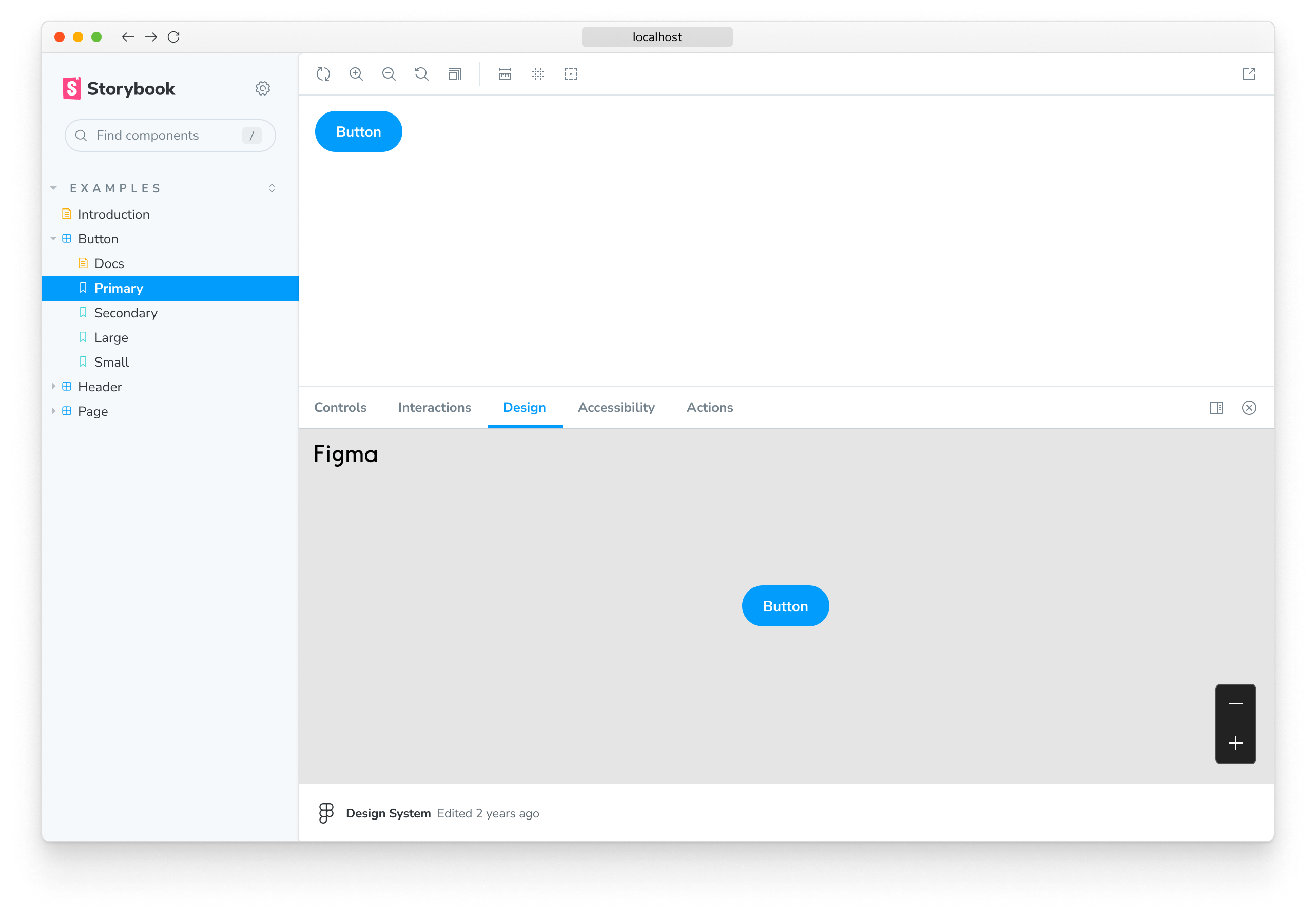Zoom into the Figma embed with the plus control

pos(1235,744)
